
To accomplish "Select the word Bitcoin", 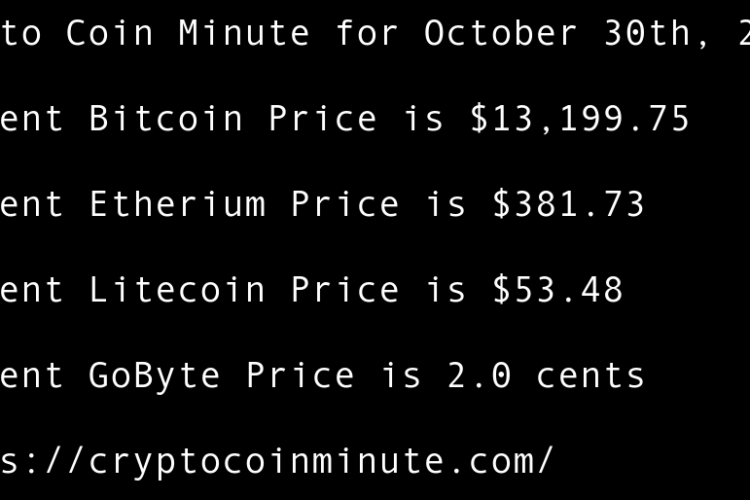I will tap(166, 119).
